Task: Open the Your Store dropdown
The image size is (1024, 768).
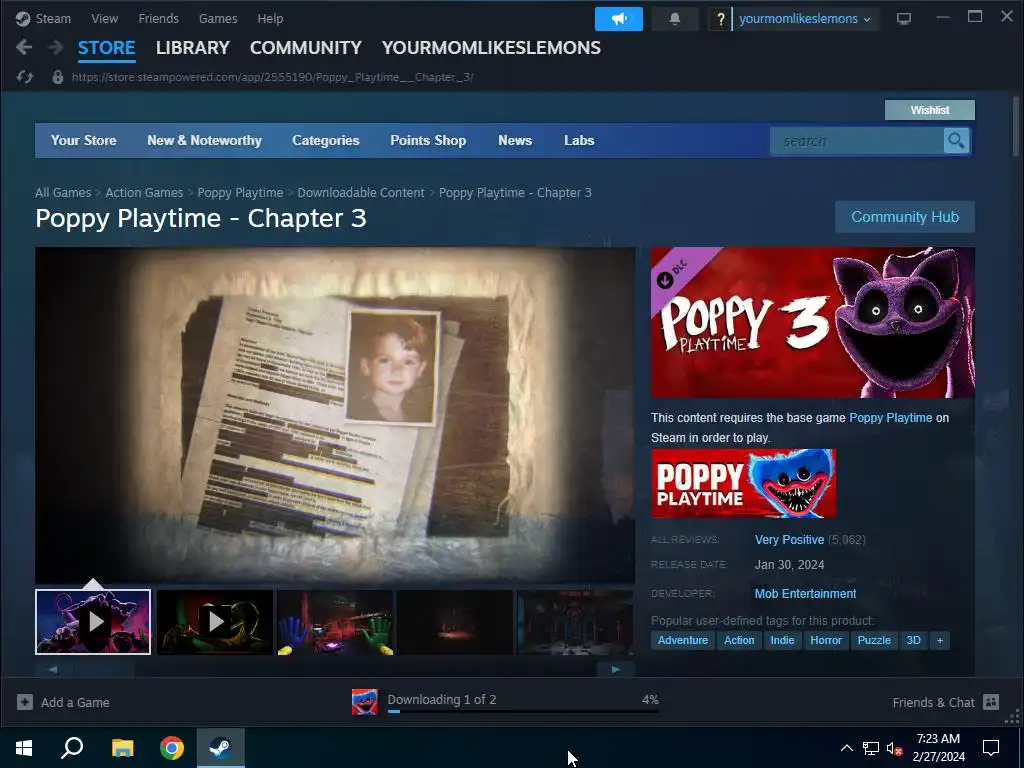Action: pos(84,140)
